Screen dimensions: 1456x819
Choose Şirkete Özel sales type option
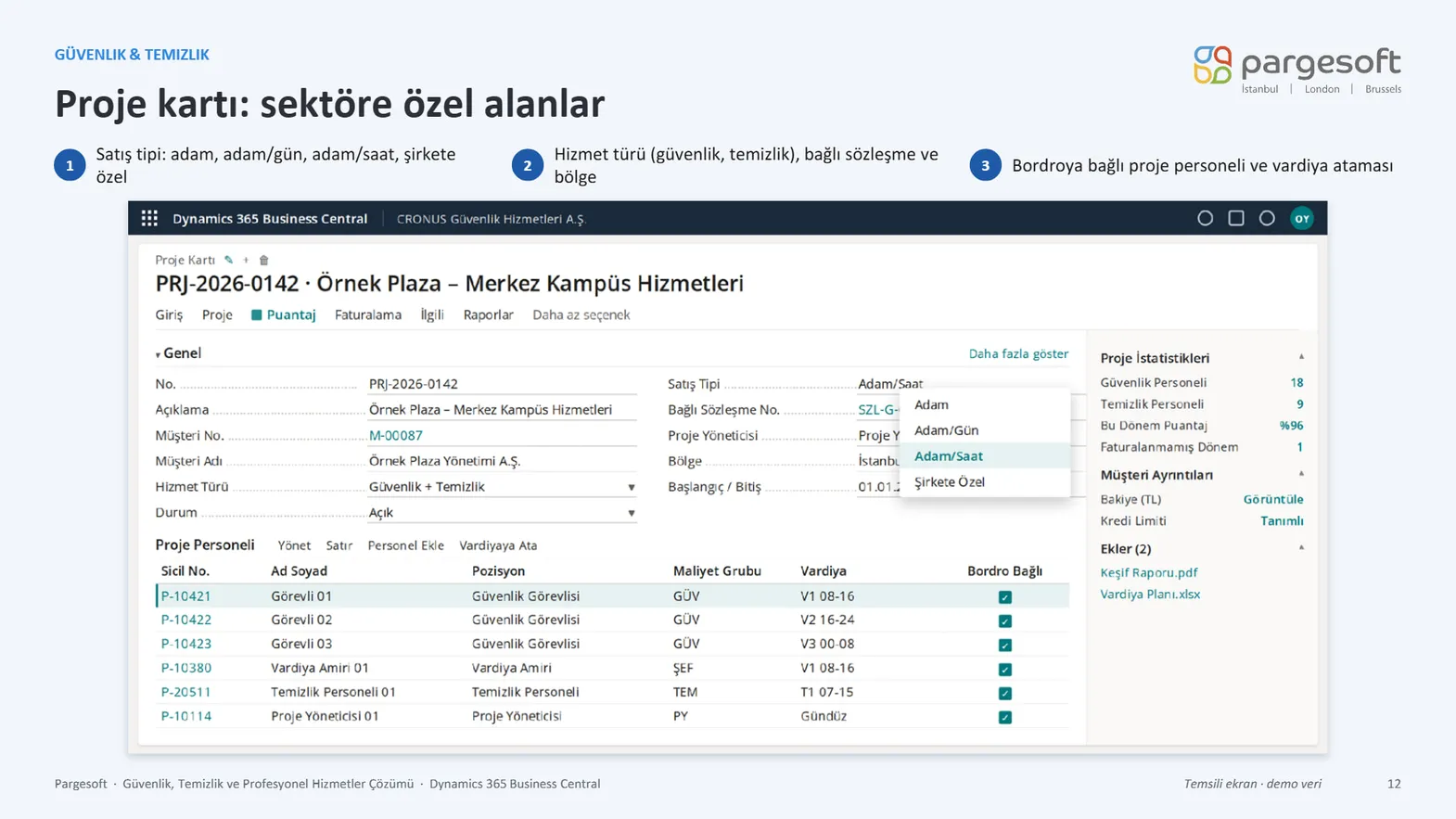tap(984, 482)
